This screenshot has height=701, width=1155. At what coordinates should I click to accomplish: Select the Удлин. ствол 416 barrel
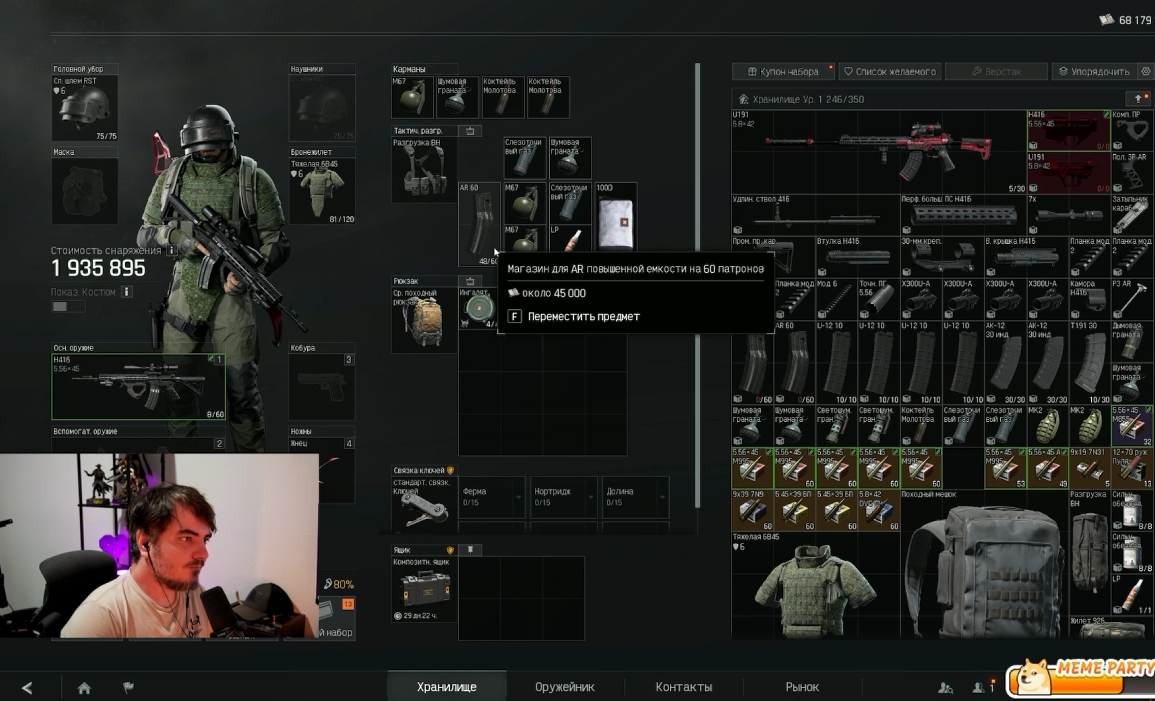tap(816, 215)
